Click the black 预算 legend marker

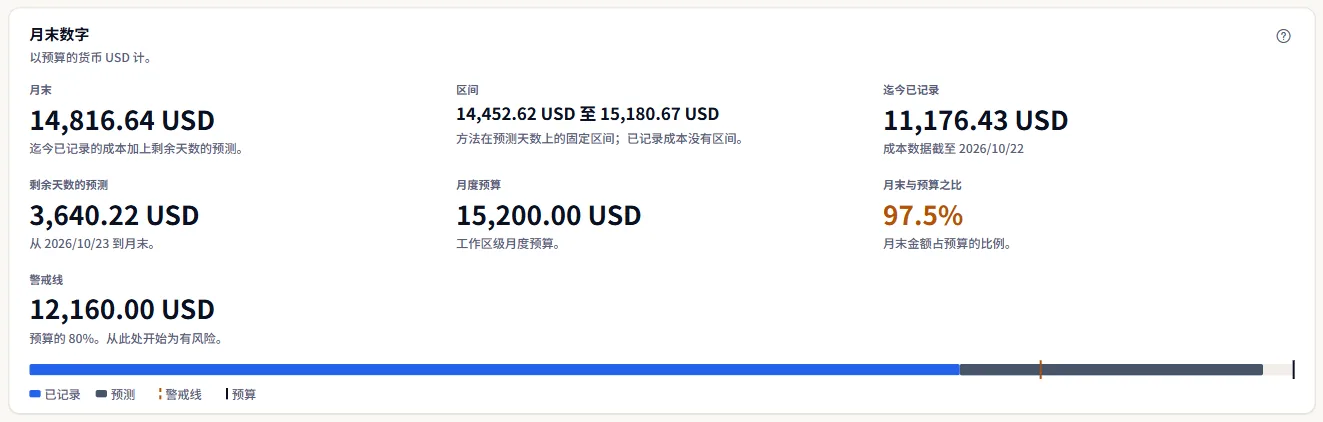[227, 395]
